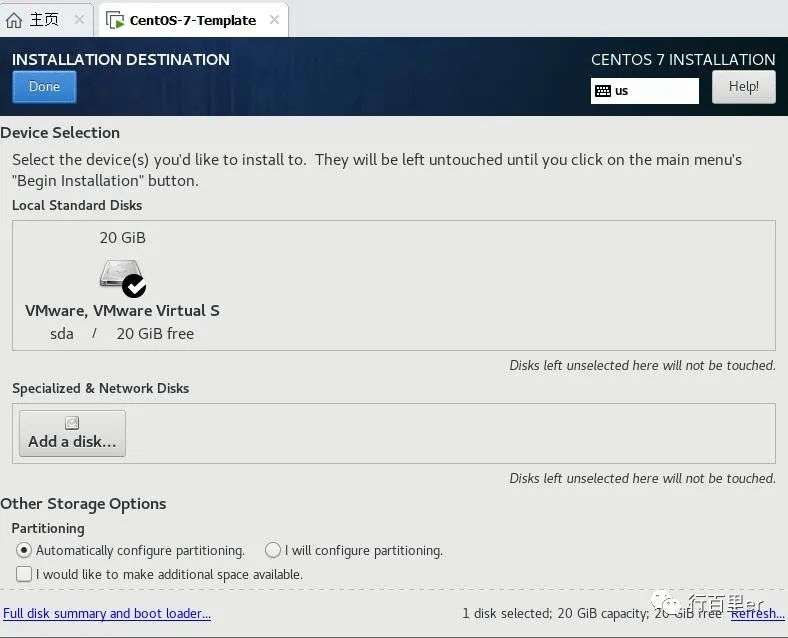Click the sda / 20 GiB free text

click(x=122, y=334)
